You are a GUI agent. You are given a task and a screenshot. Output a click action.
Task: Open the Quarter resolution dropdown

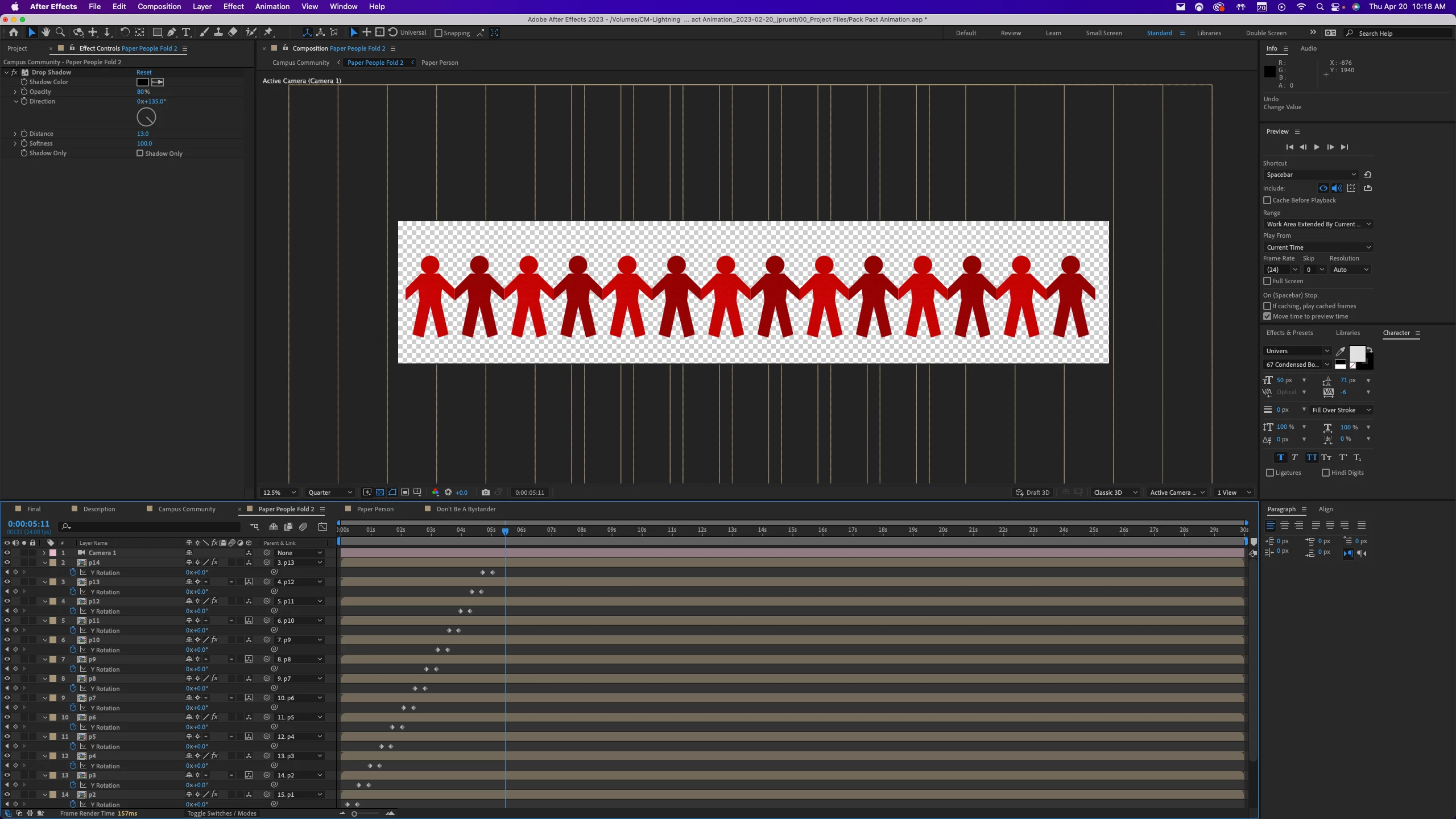coord(330,493)
